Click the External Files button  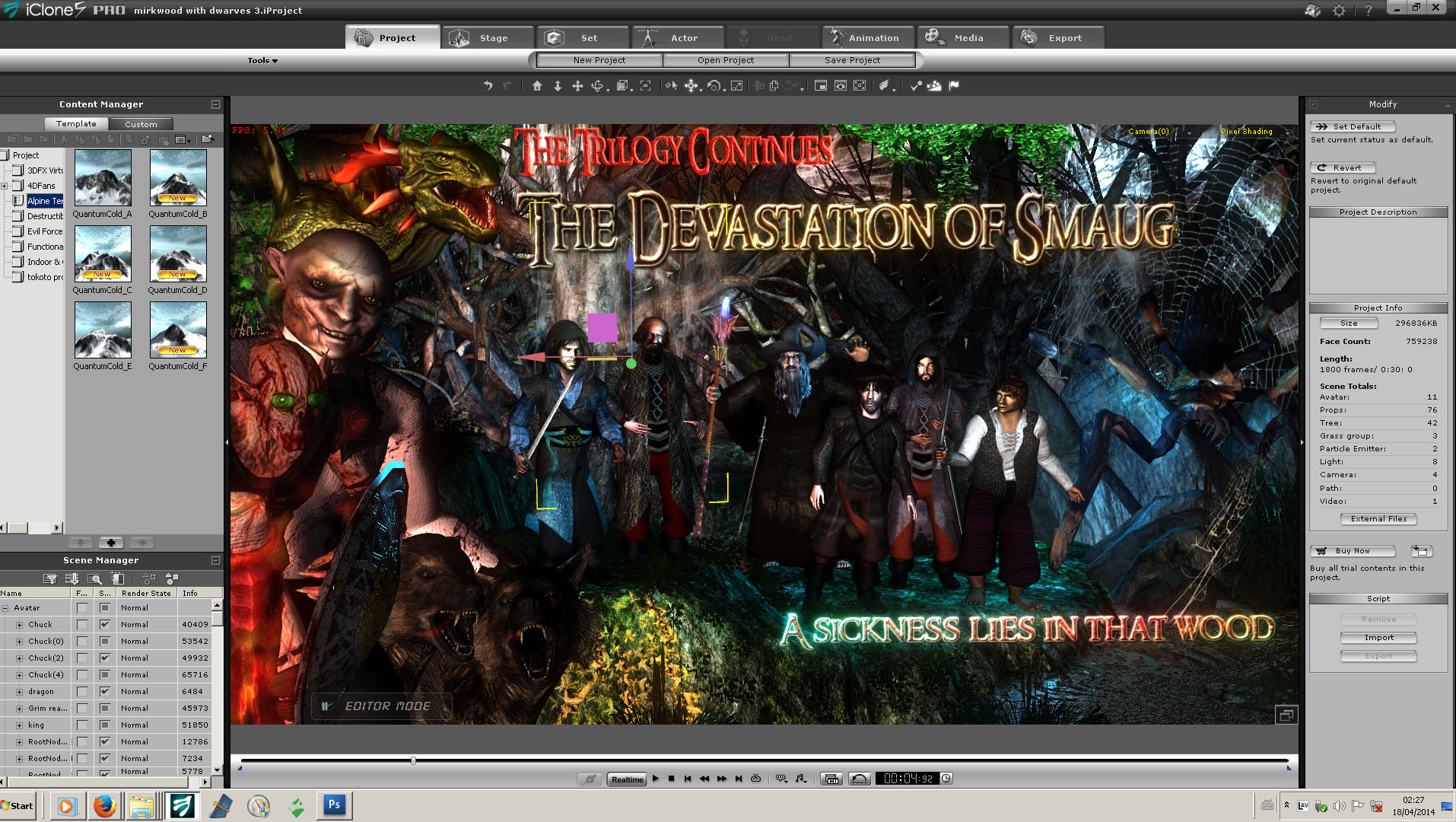click(x=1378, y=519)
